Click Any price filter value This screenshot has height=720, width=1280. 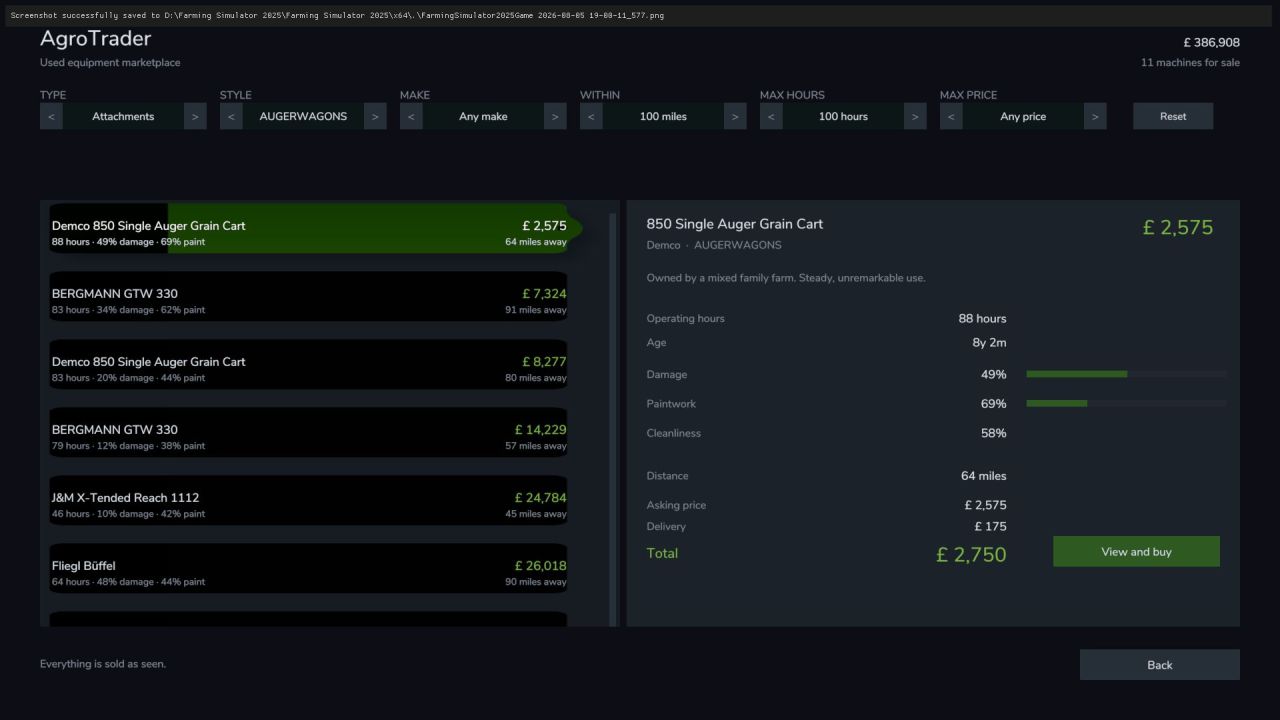coord(1023,116)
